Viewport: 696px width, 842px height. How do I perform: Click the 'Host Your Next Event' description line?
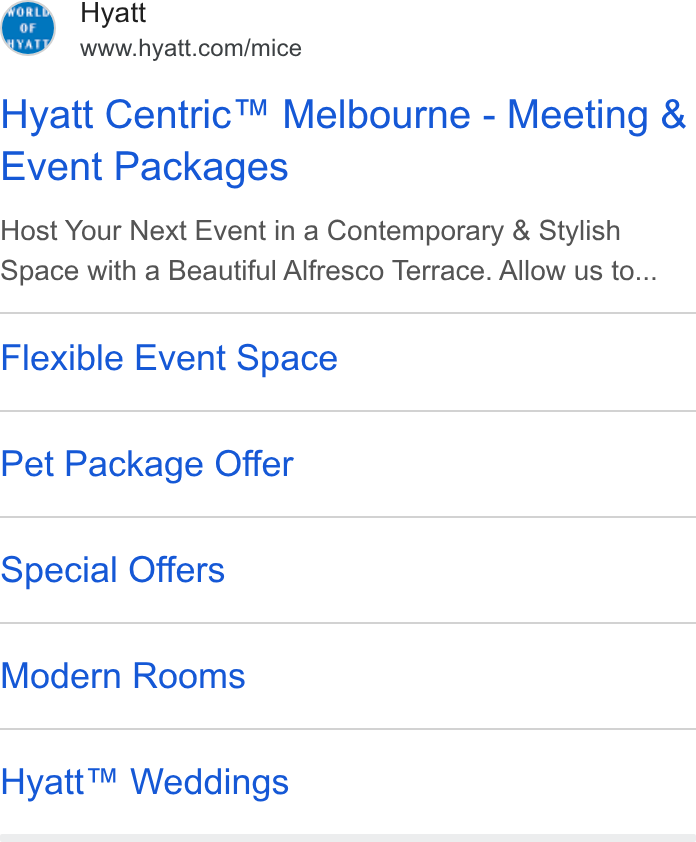coord(310,231)
